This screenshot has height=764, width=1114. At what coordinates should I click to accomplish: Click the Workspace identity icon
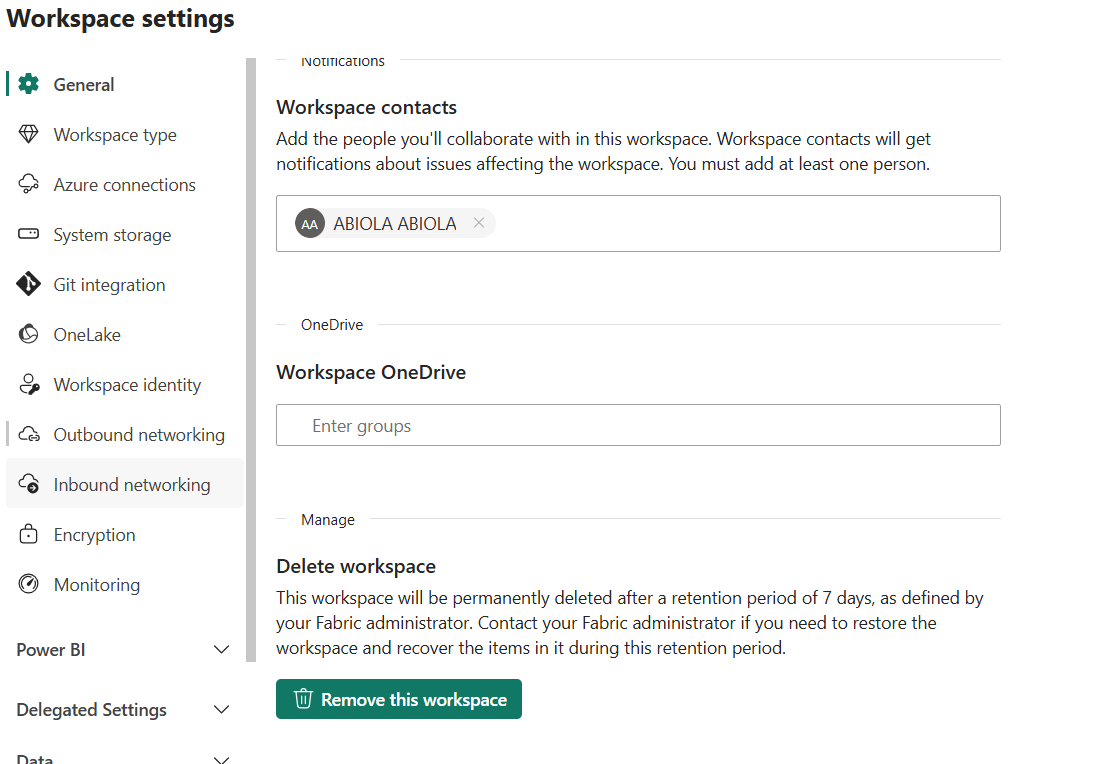point(29,385)
